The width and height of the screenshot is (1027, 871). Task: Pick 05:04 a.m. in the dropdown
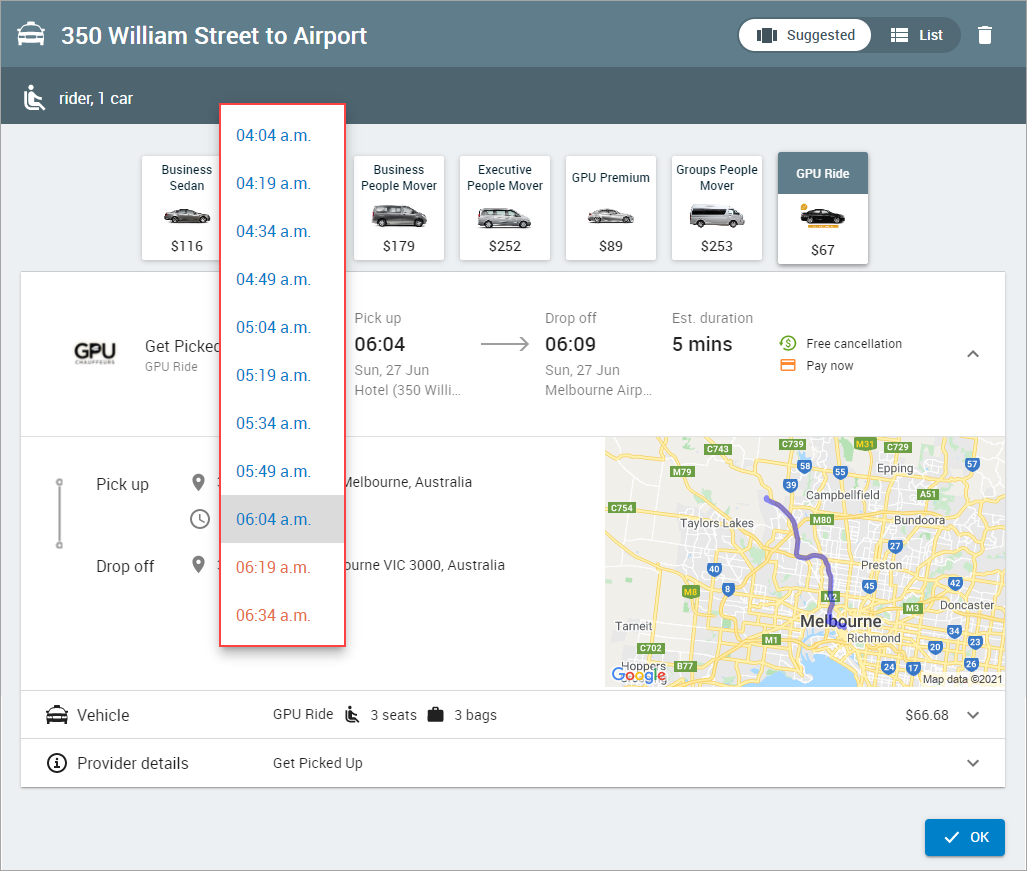click(x=282, y=327)
